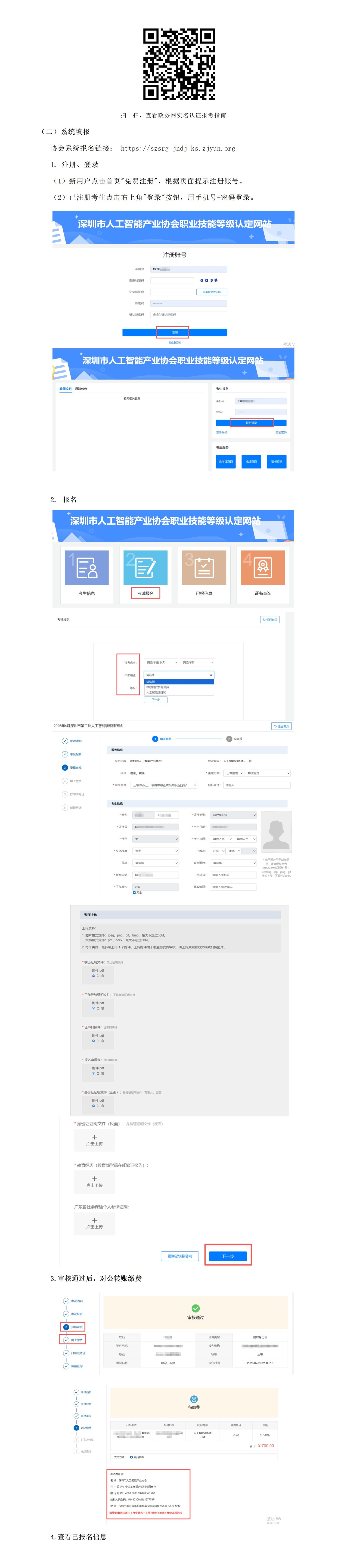Expand the 文化程度 dropdown
Screen dimensions: 347x1568
tap(156, 851)
